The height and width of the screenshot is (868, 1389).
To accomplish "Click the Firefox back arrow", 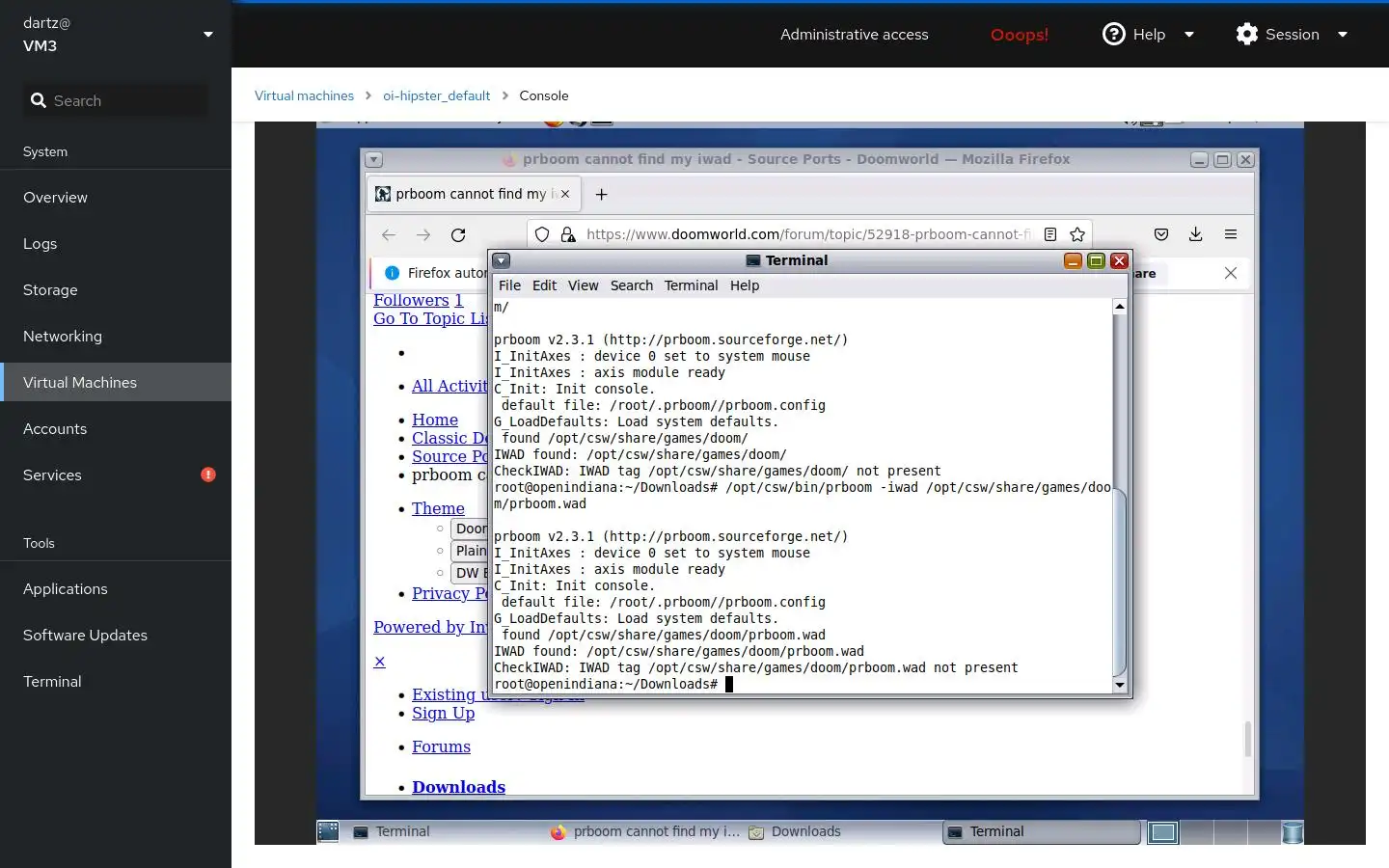I will [389, 234].
